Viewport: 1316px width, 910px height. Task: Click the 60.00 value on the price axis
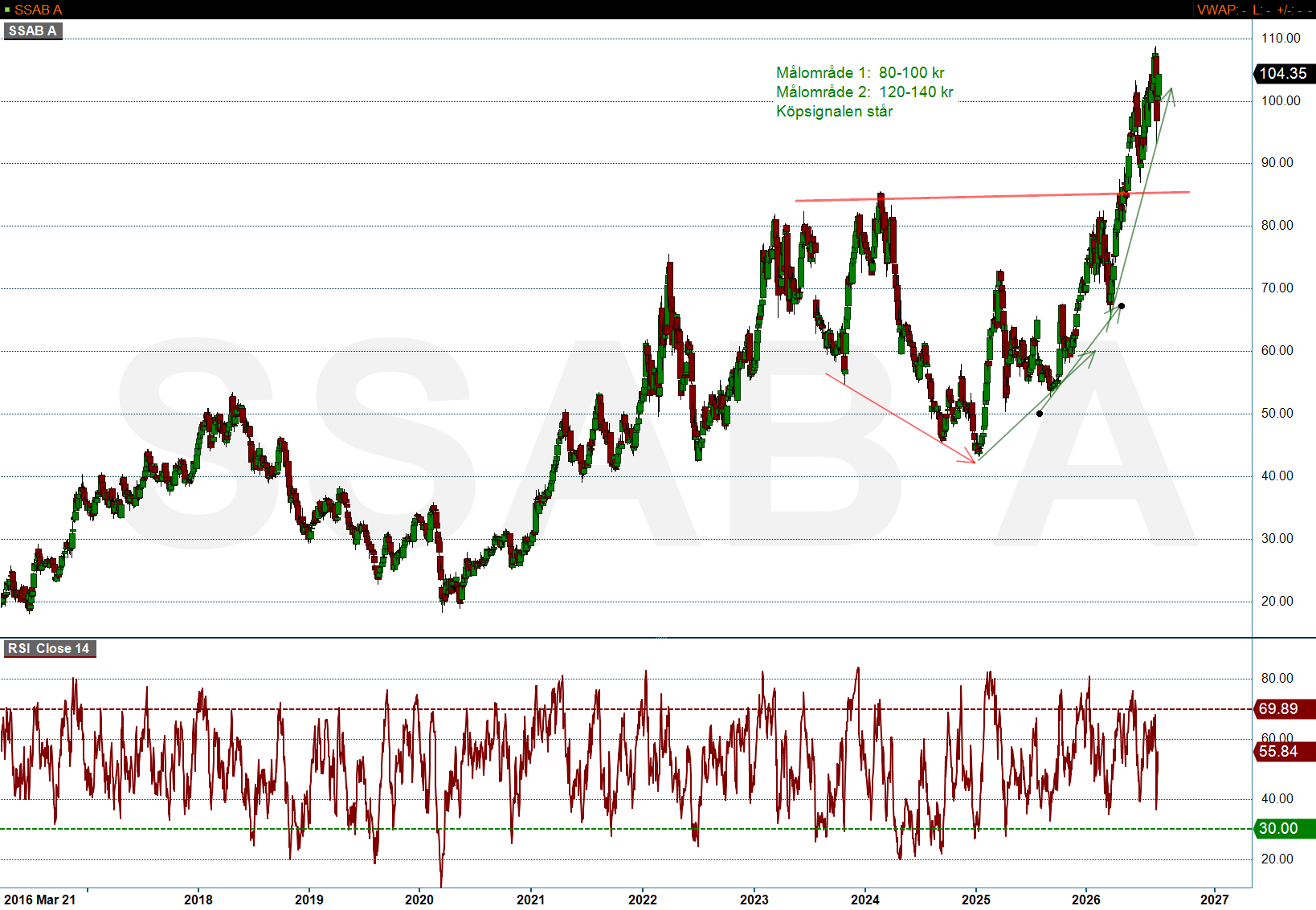click(x=1277, y=350)
